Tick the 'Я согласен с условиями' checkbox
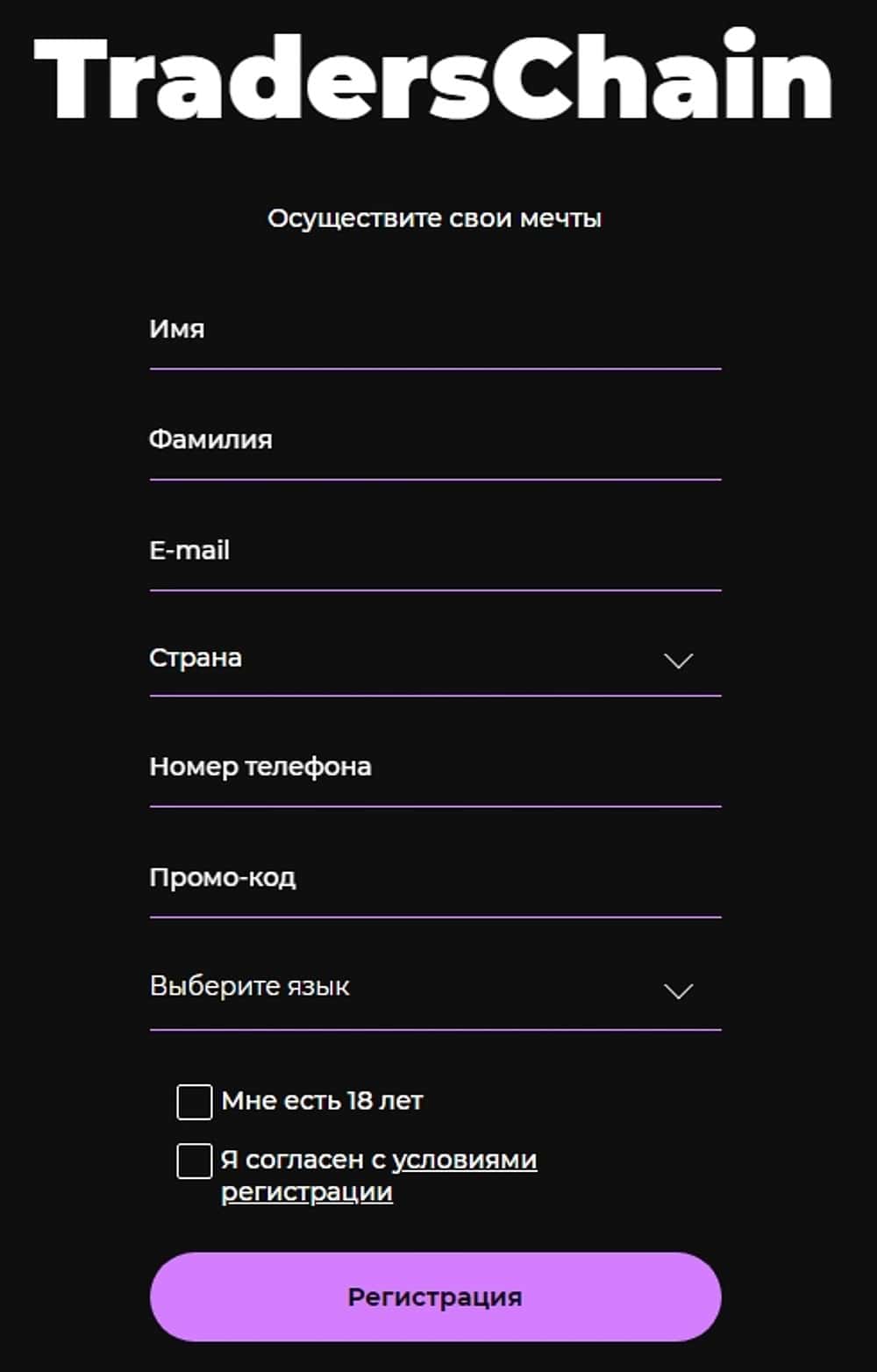This screenshot has width=877, height=1372. [195, 1161]
